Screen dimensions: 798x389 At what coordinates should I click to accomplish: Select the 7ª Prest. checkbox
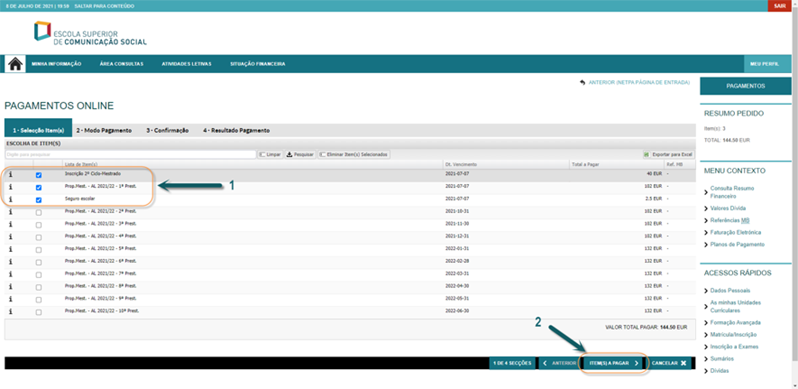pos(39,275)
